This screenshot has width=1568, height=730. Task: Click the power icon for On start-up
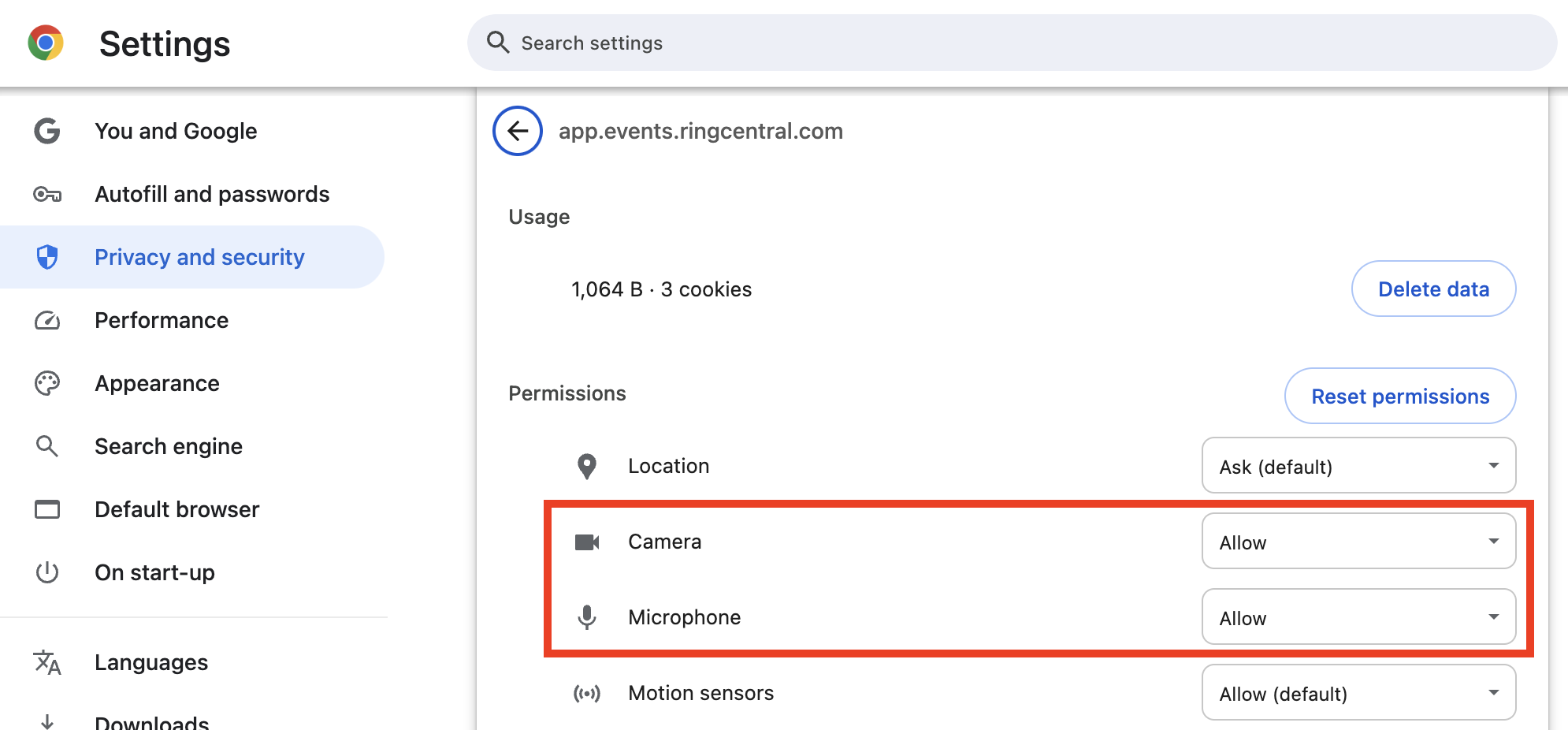coord(47,572)
